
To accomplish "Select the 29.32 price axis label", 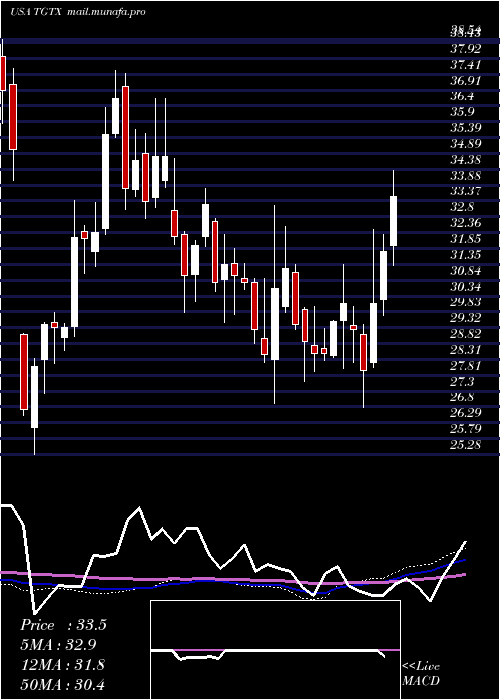I will (466, 318).
